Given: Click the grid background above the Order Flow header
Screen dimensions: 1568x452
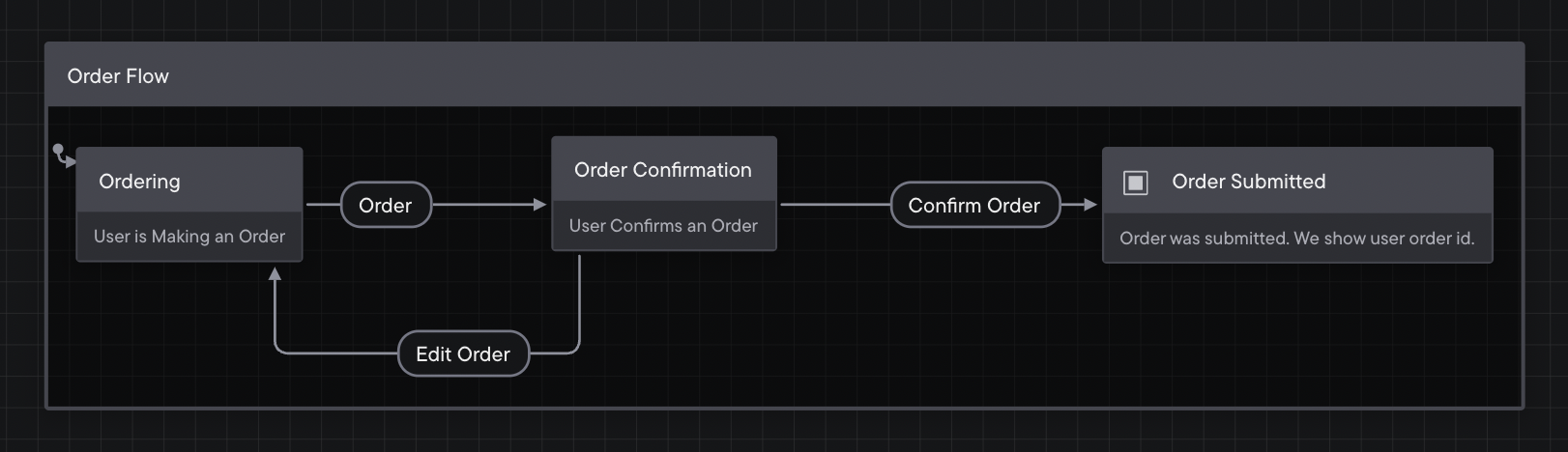Looking at the screenshot, I should 773,19.
